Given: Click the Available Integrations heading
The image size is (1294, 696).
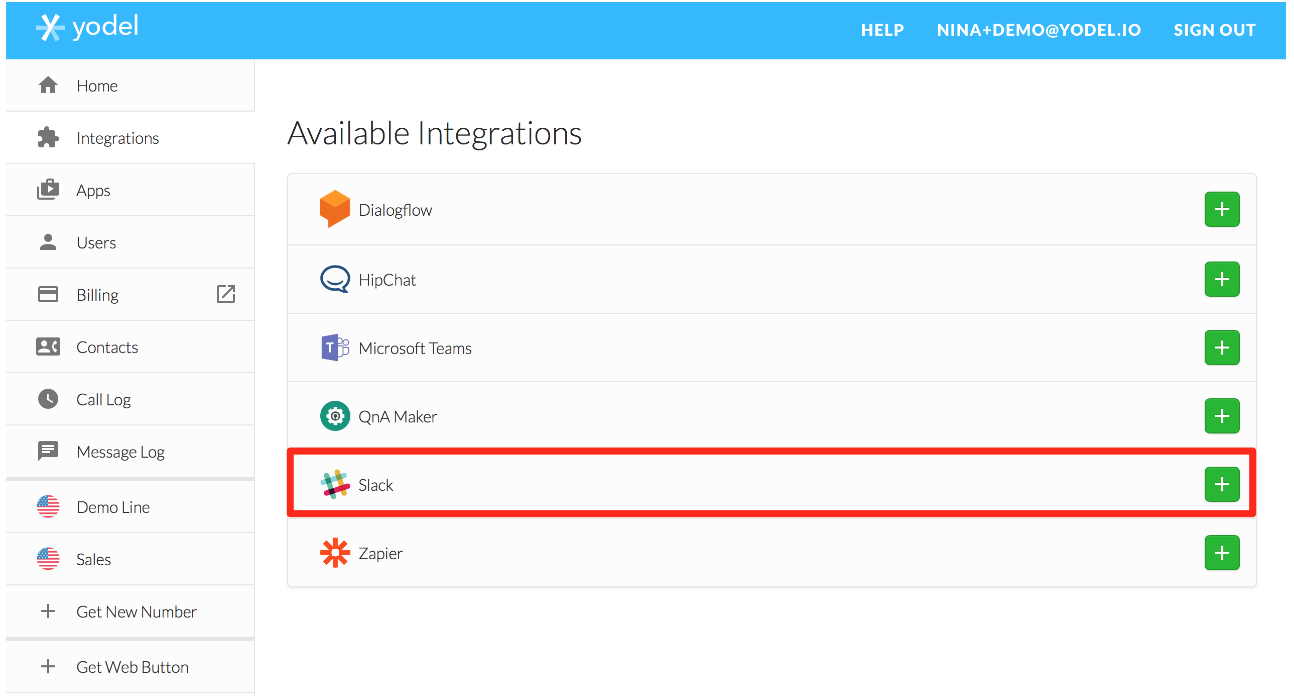Looking at the screenshot, I should (x=435, y=133).
